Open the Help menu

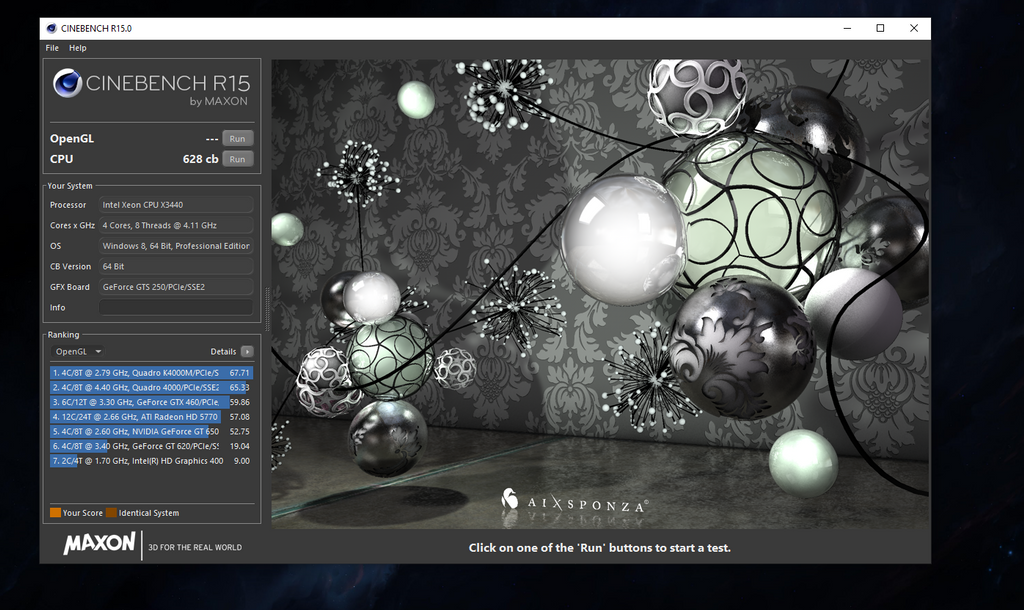tap(77, 48)
